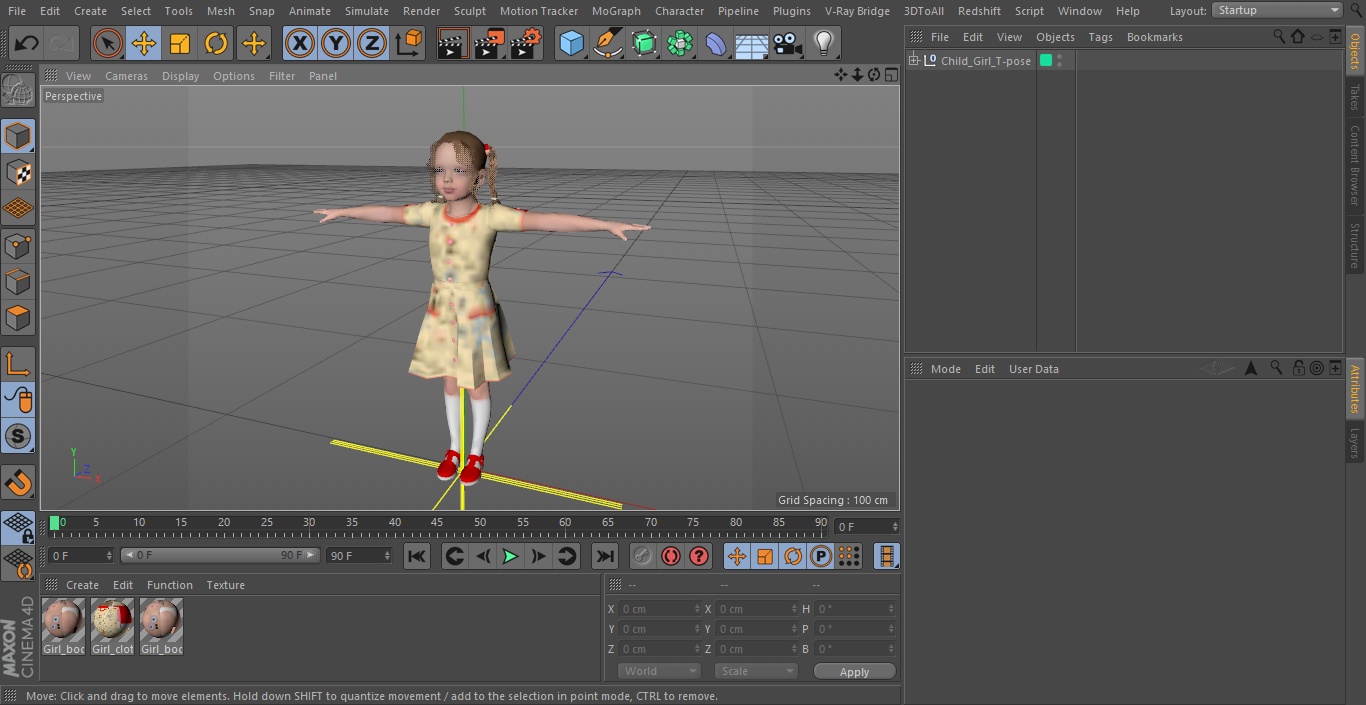Open the Object Manager Tags menu
The image size is (1366, 705).
pos(1100,37)
